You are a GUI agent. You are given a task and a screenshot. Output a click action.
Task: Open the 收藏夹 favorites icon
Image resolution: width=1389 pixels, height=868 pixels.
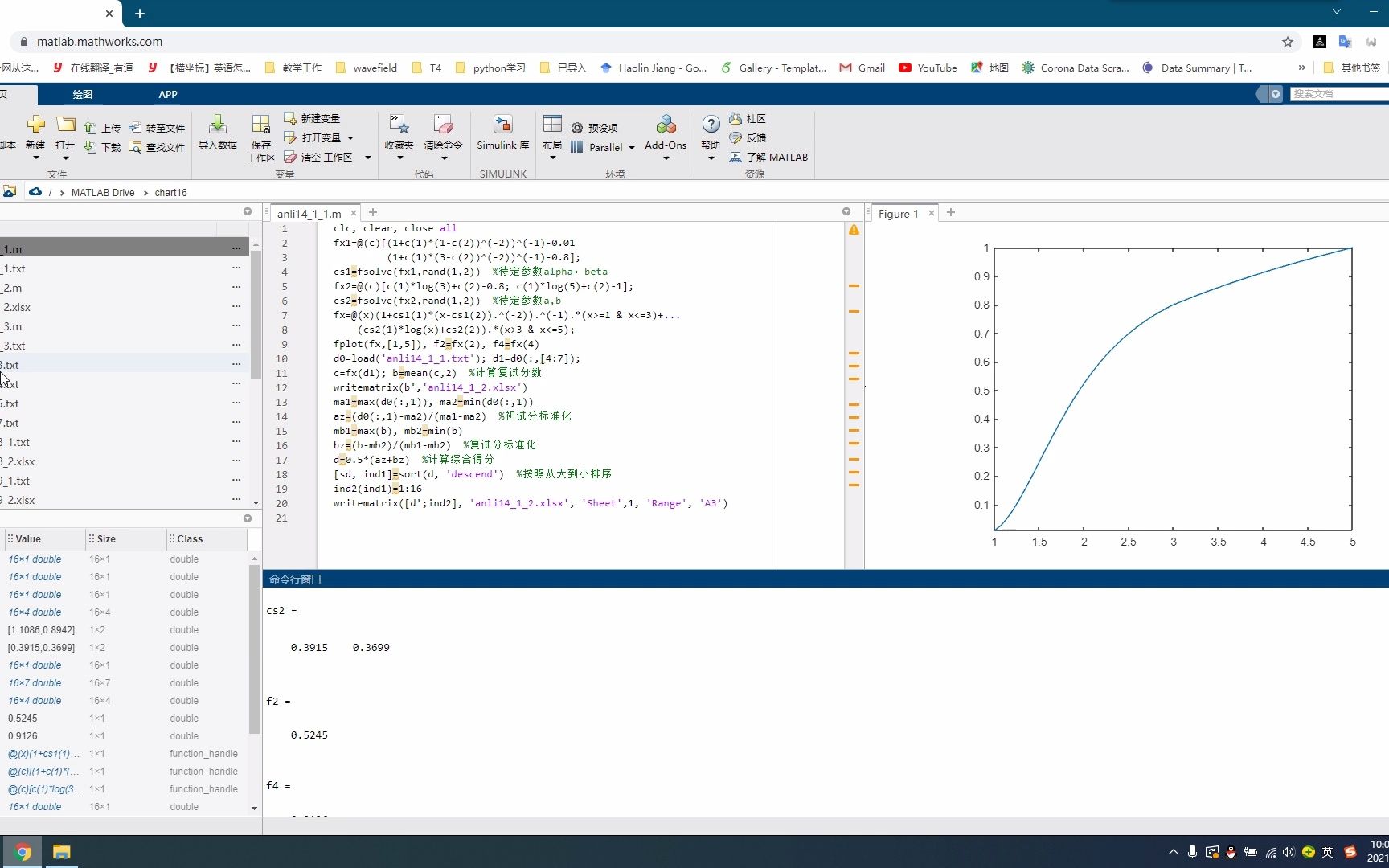399,124
